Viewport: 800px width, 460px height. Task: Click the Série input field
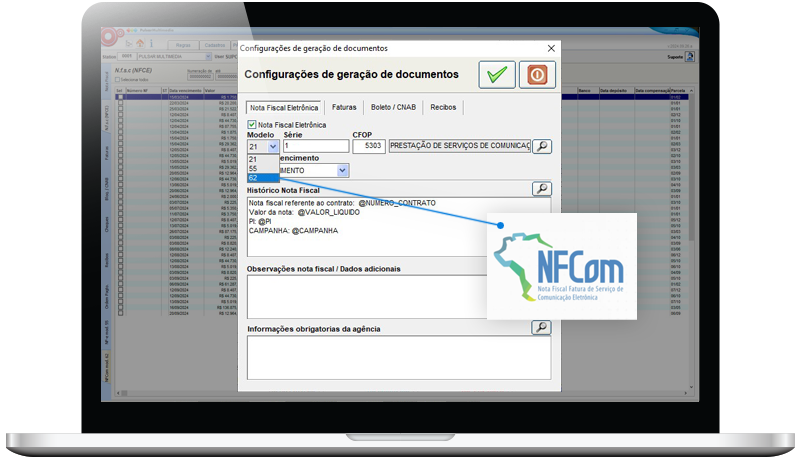[x=316, y=146]
